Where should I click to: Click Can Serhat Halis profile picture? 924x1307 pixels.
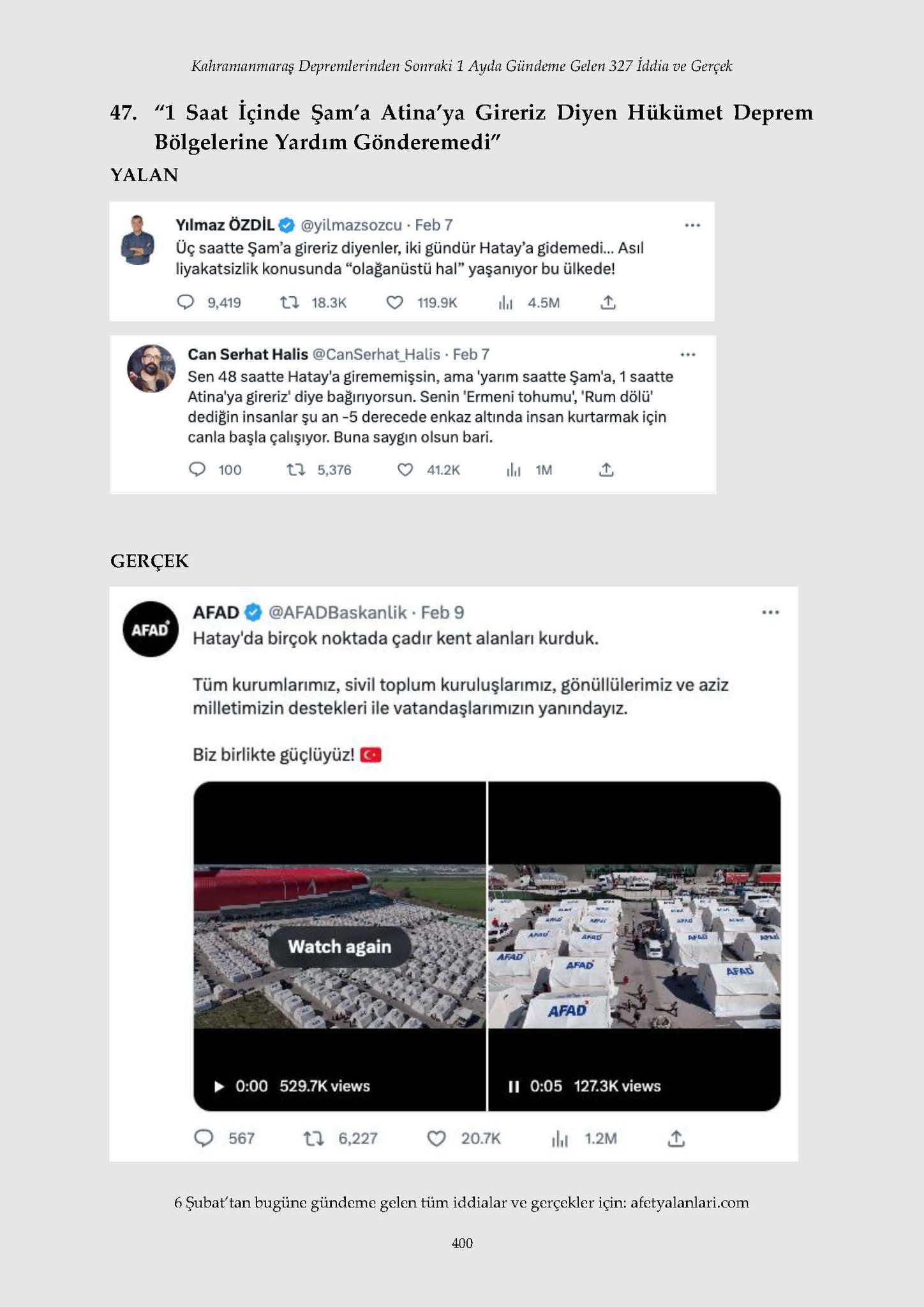pyautogui.click(x=151, y=369)
